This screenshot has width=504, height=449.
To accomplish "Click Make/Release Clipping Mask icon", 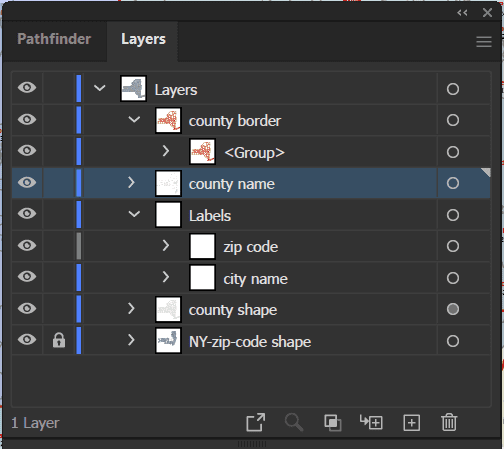I will coord(333,423).
